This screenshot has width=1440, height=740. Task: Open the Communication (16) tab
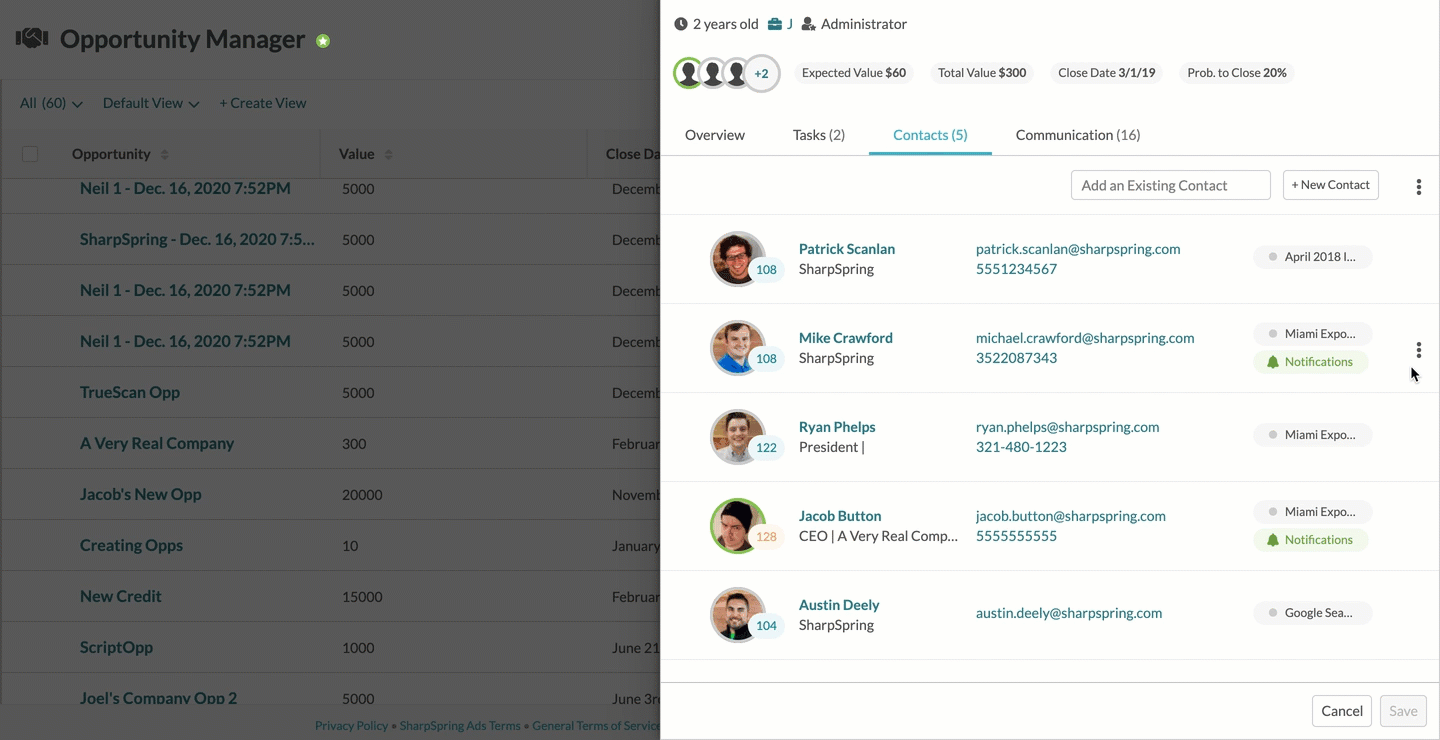click(1078, 135)
